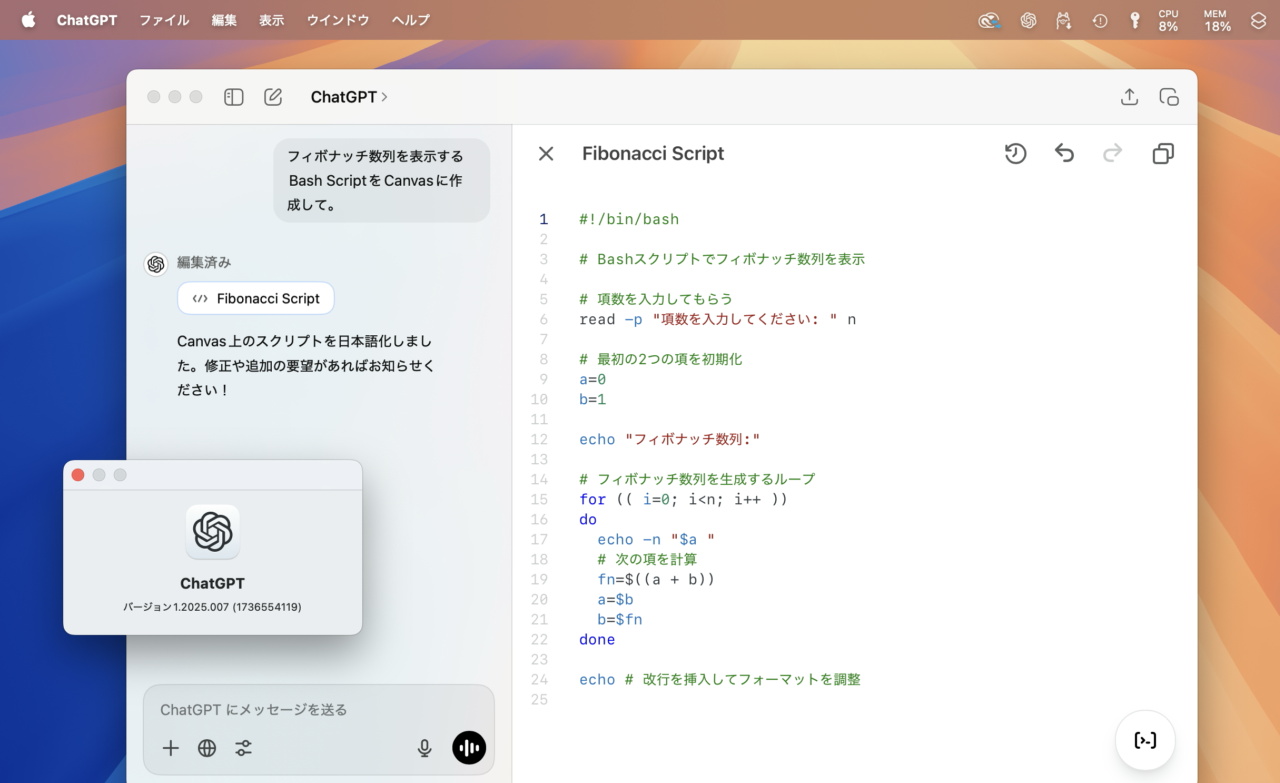Redo the canvas edit
Screen dimensions: 1280x783
tap(1112, 153)
